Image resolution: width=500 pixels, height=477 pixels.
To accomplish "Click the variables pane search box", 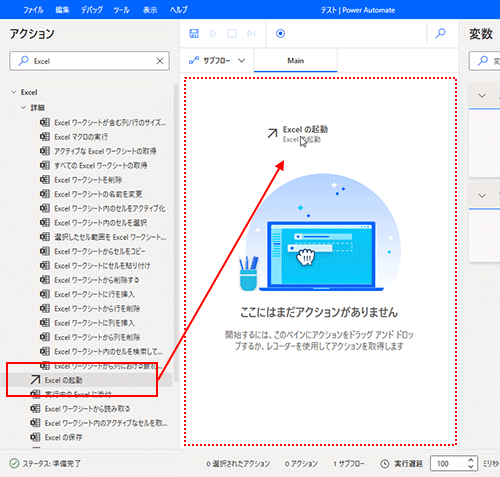I will coord(485,61).
